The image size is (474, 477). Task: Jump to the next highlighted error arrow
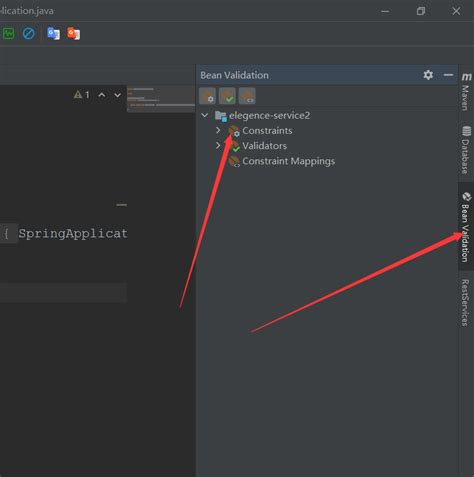pos(117,95)
